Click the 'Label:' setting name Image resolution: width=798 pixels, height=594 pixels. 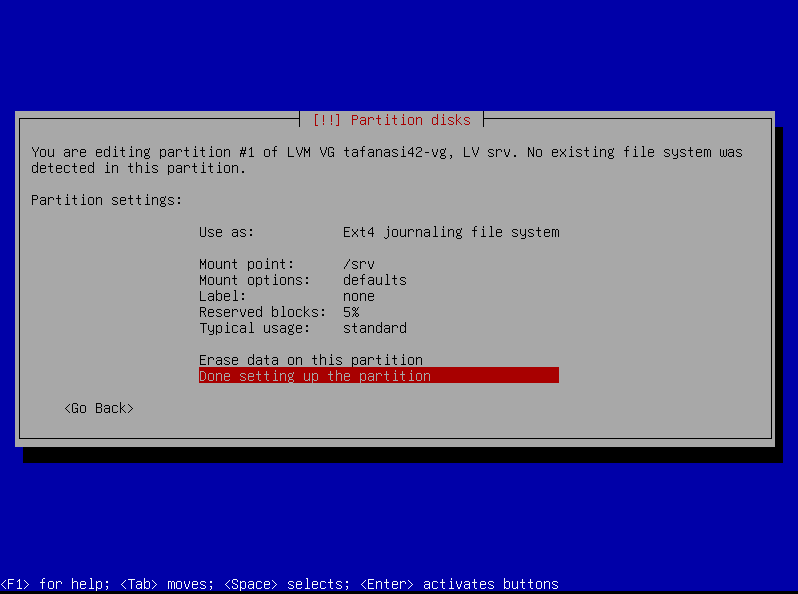click(x=222, y=296)
